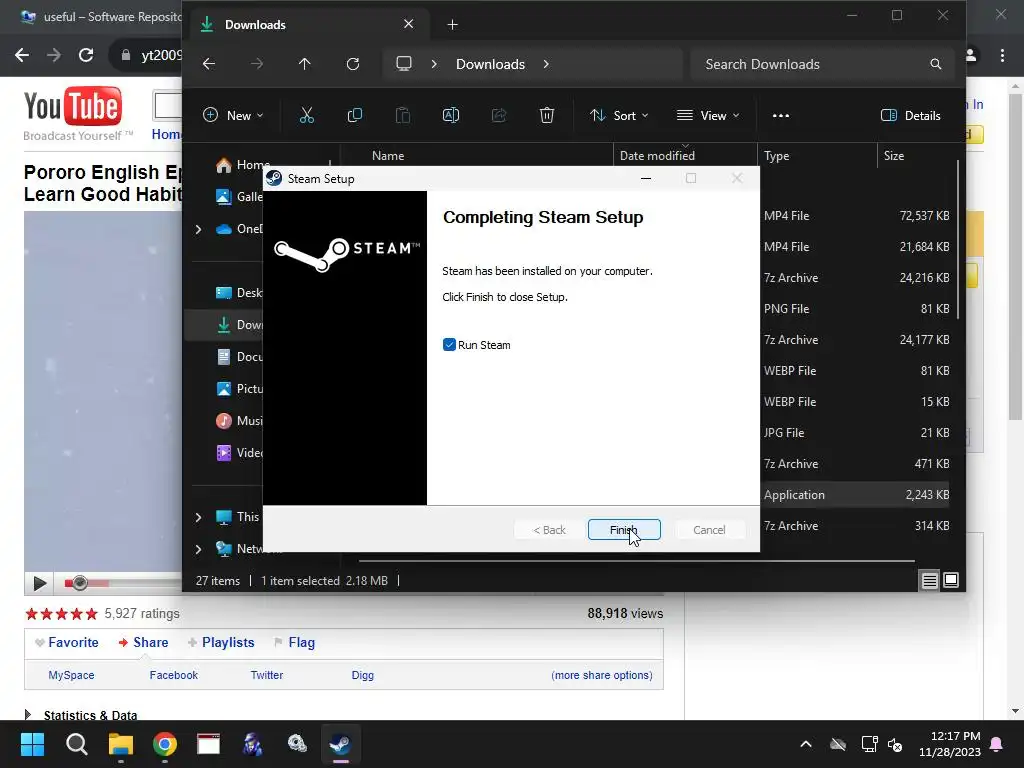Toggle the Details pane button

[910, 116]
